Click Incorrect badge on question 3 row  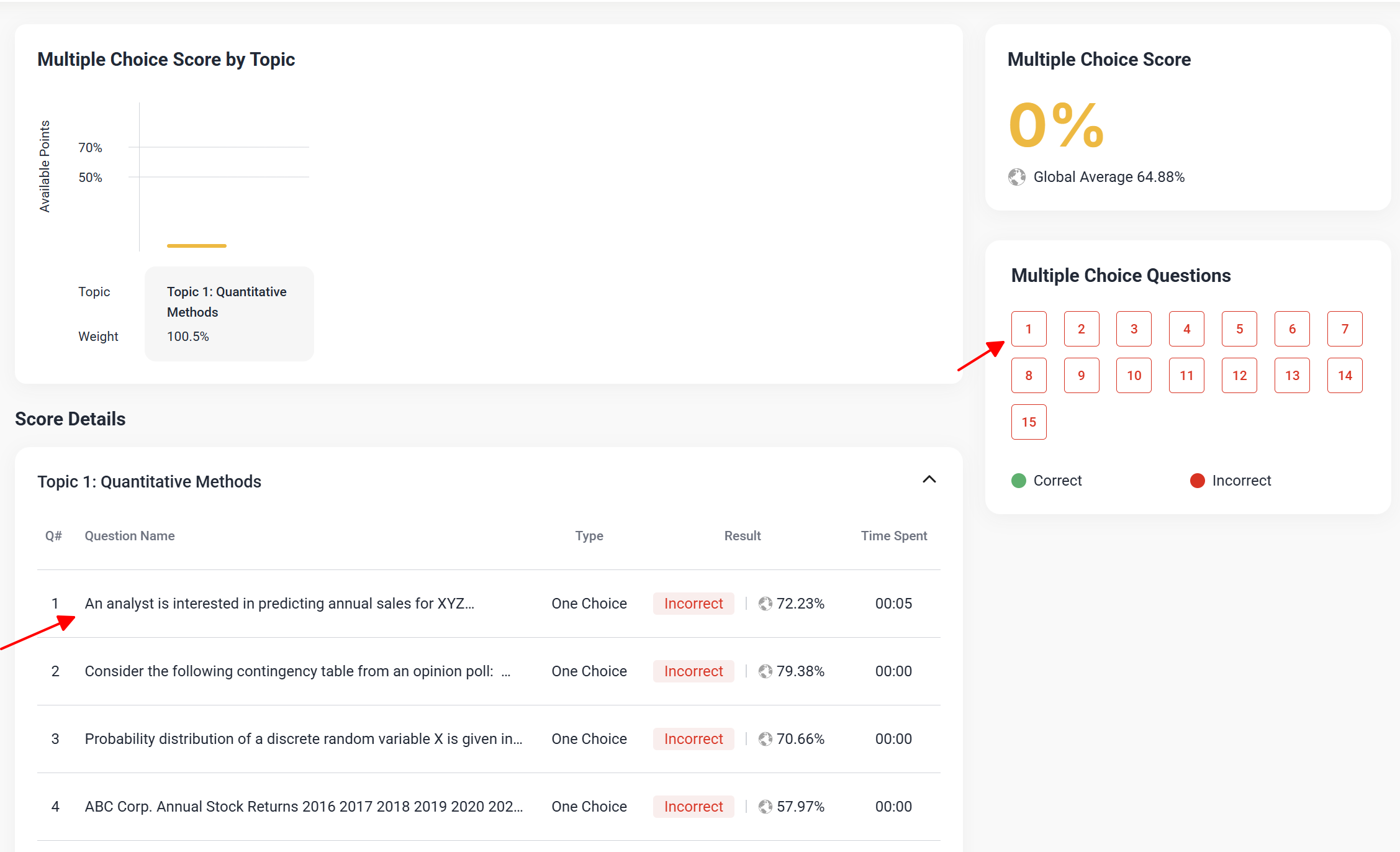click(x=693, y=739)
